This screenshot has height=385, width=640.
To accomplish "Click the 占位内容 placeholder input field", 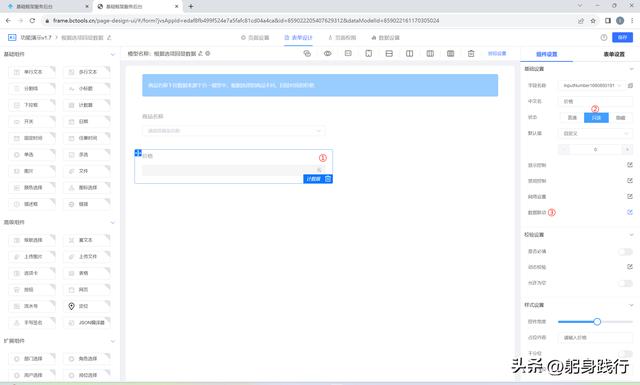I will (x=596, y=338).
